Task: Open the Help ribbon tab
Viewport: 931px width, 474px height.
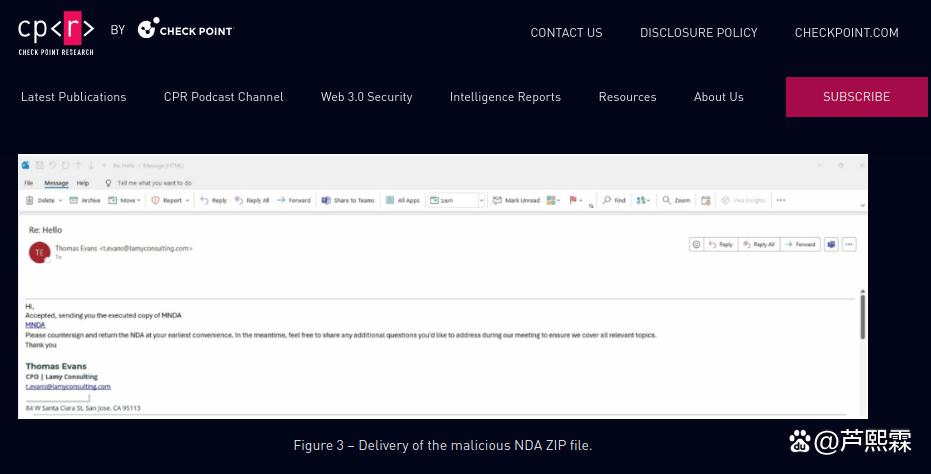Action: pos(83,183)
